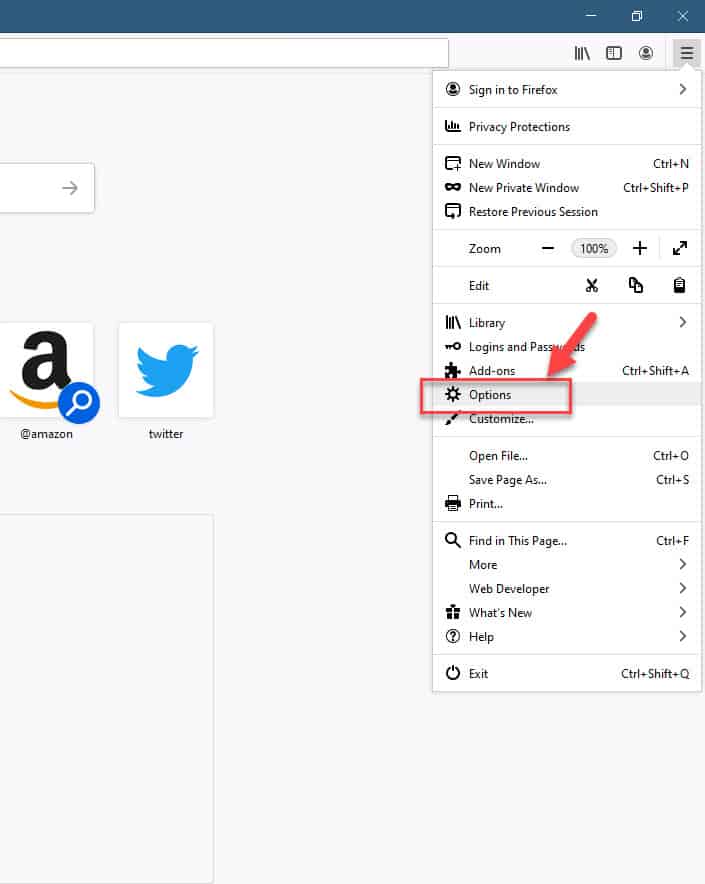Click the Privacy Protections chart icon
This screenshot has width=705, height=884.
tap(453, 126)
